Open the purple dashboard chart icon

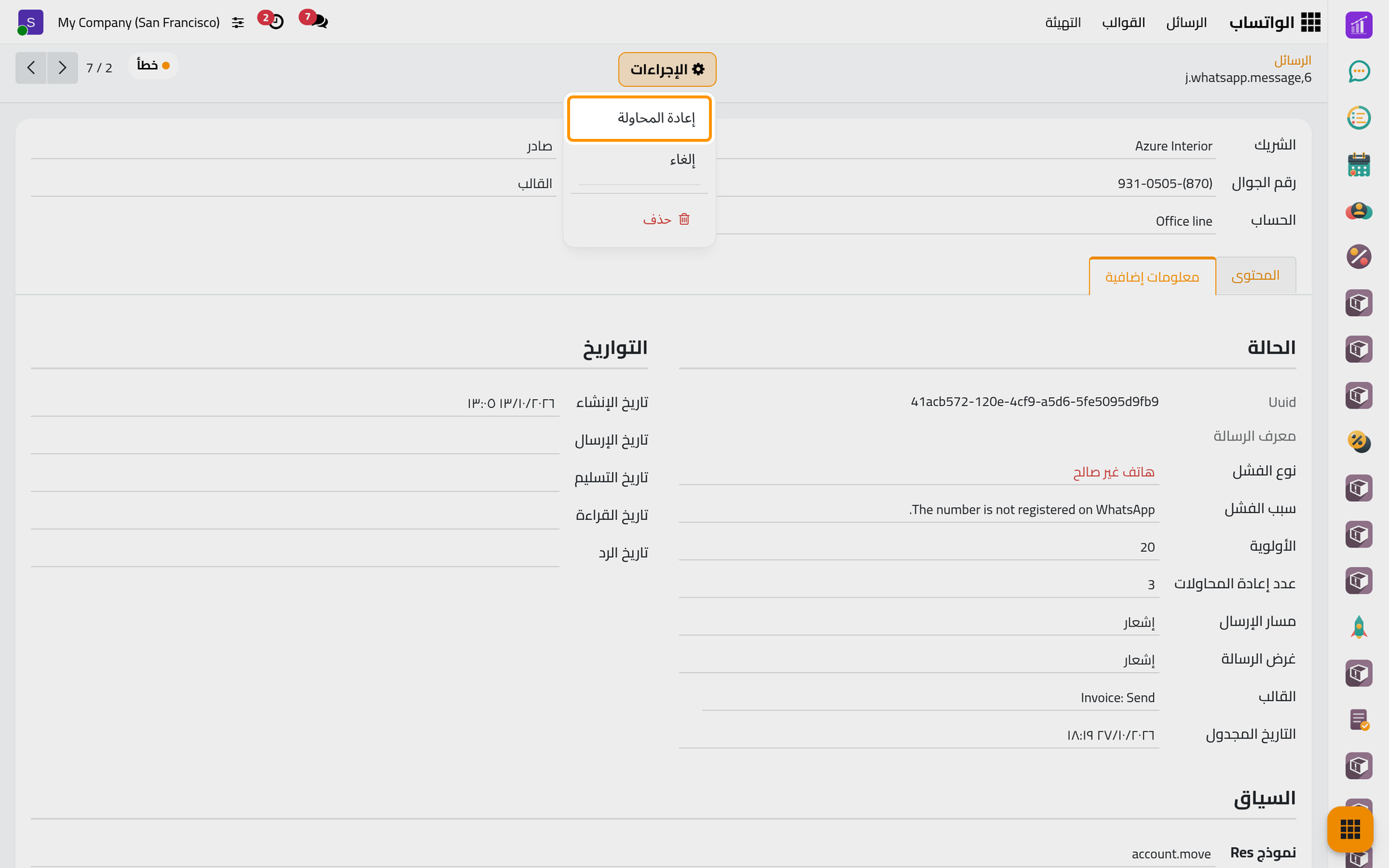click(1359, 25)
